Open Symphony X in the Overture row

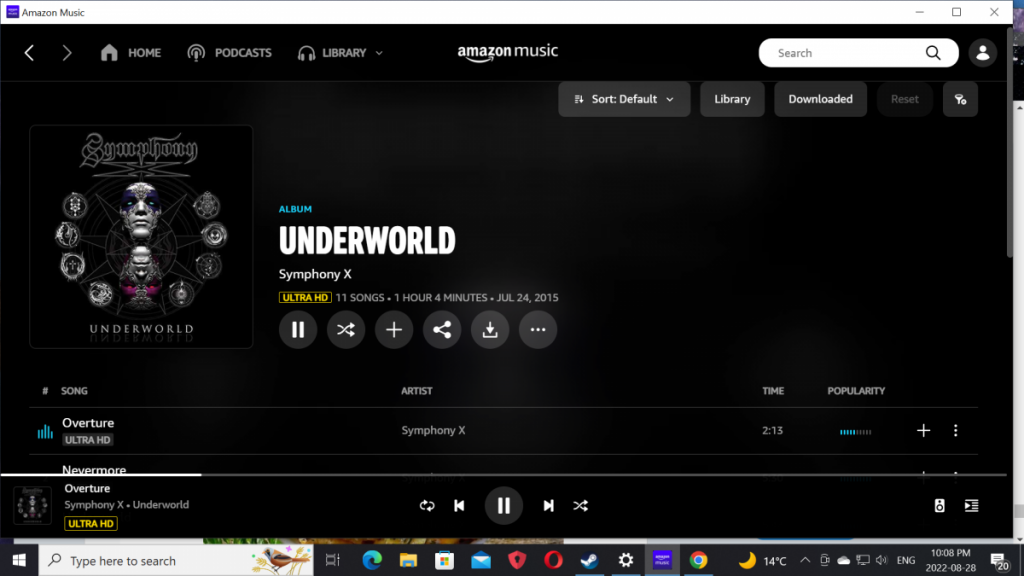[x=434, y=430]
